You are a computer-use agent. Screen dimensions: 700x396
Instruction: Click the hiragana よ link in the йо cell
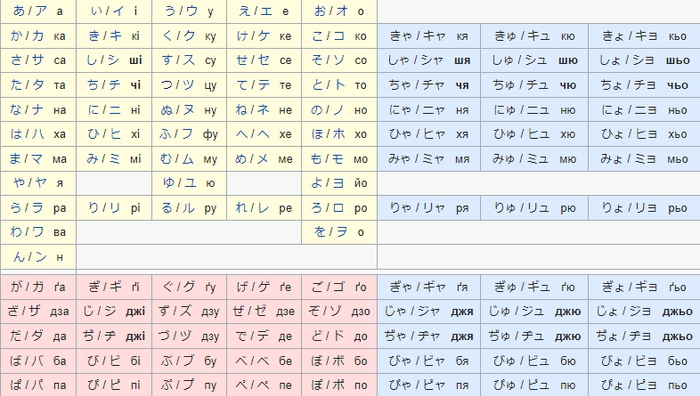point(318,183)
